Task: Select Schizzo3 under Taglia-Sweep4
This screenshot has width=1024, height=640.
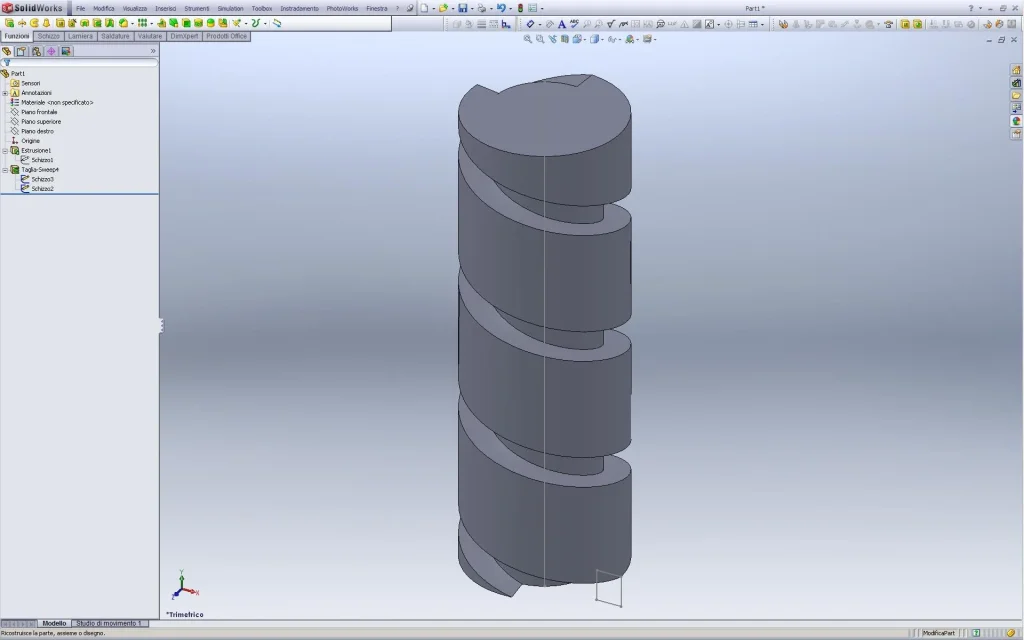Action: point(42,179)
